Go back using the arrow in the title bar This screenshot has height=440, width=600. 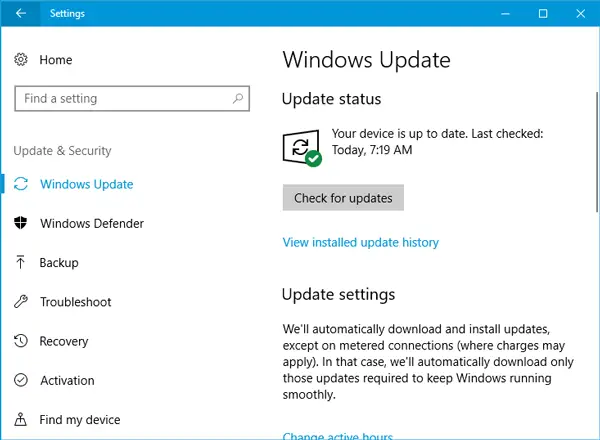pos(21,13)
